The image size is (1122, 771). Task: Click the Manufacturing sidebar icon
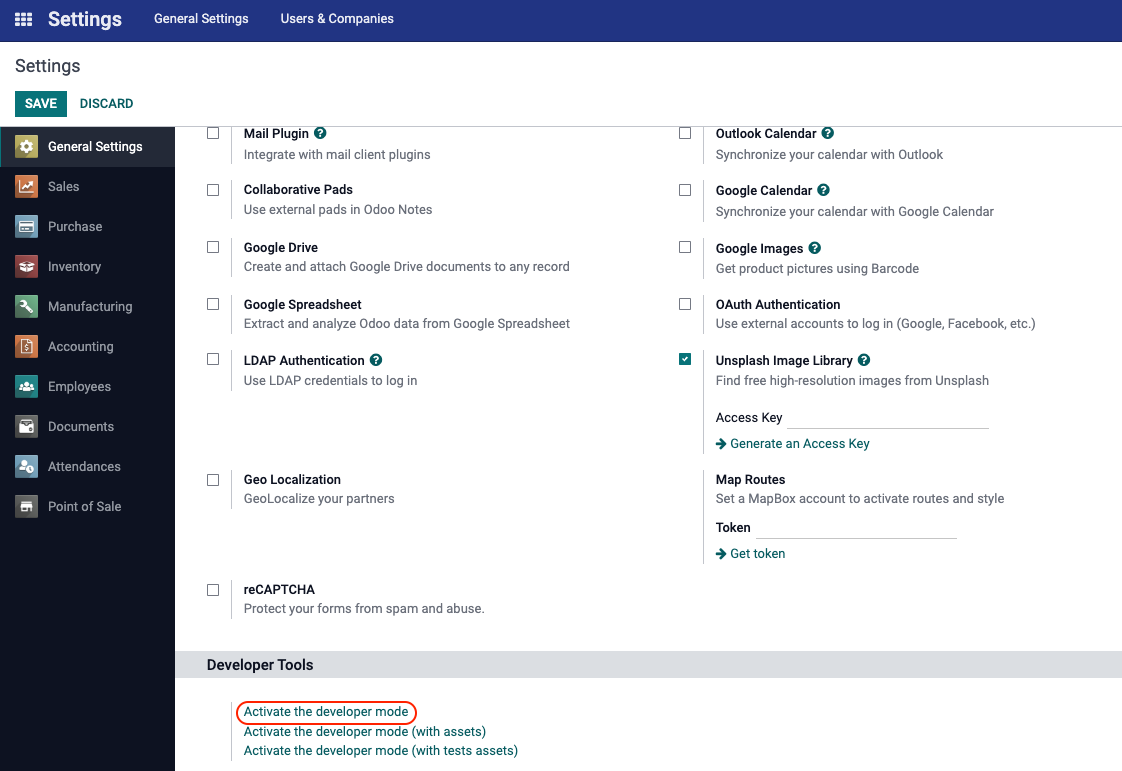tap(27, 306)
